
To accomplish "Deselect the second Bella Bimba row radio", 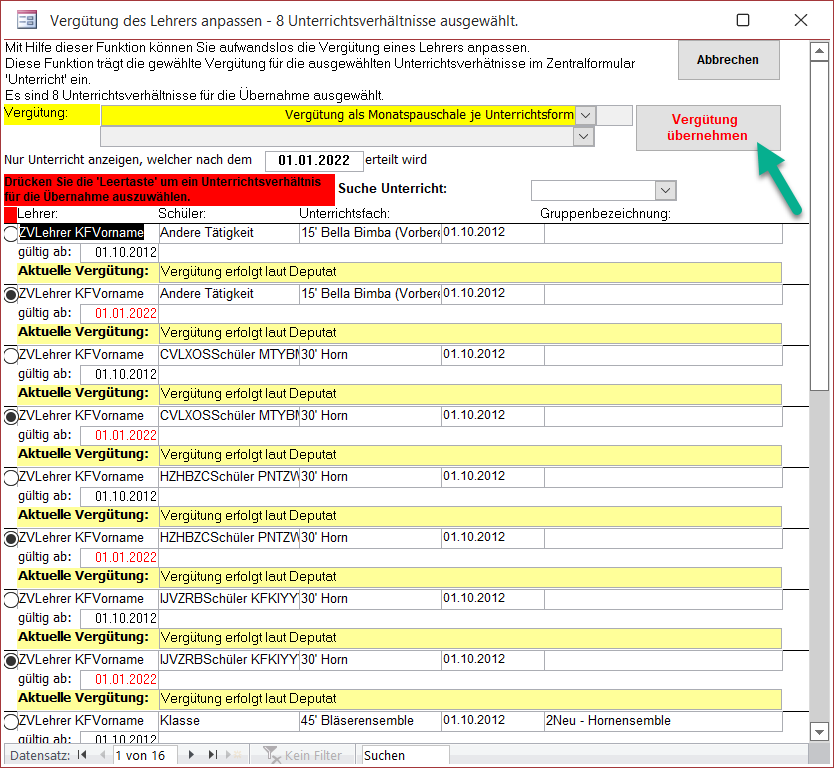I will click(11, 295).
